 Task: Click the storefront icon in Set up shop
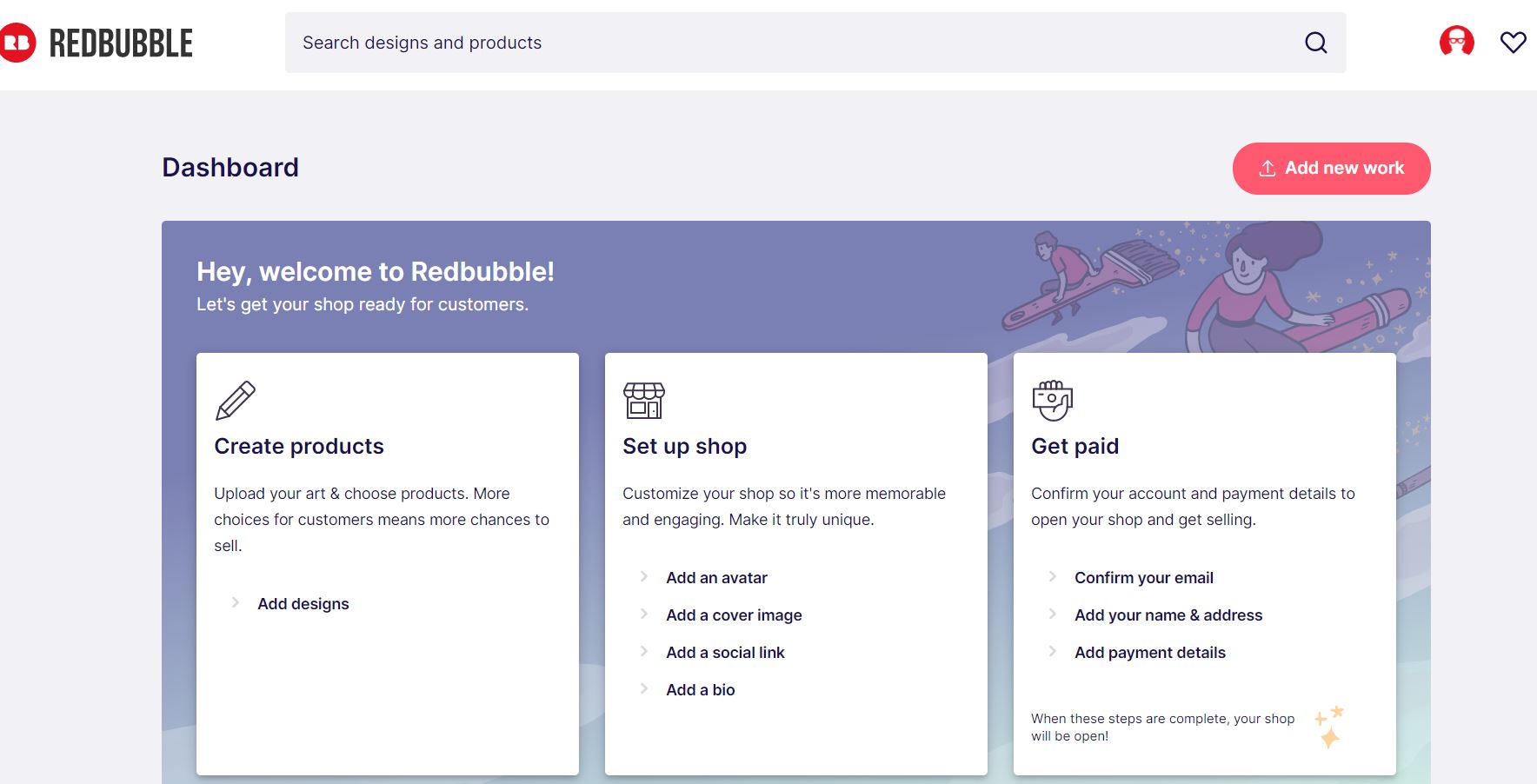point(644,401)
